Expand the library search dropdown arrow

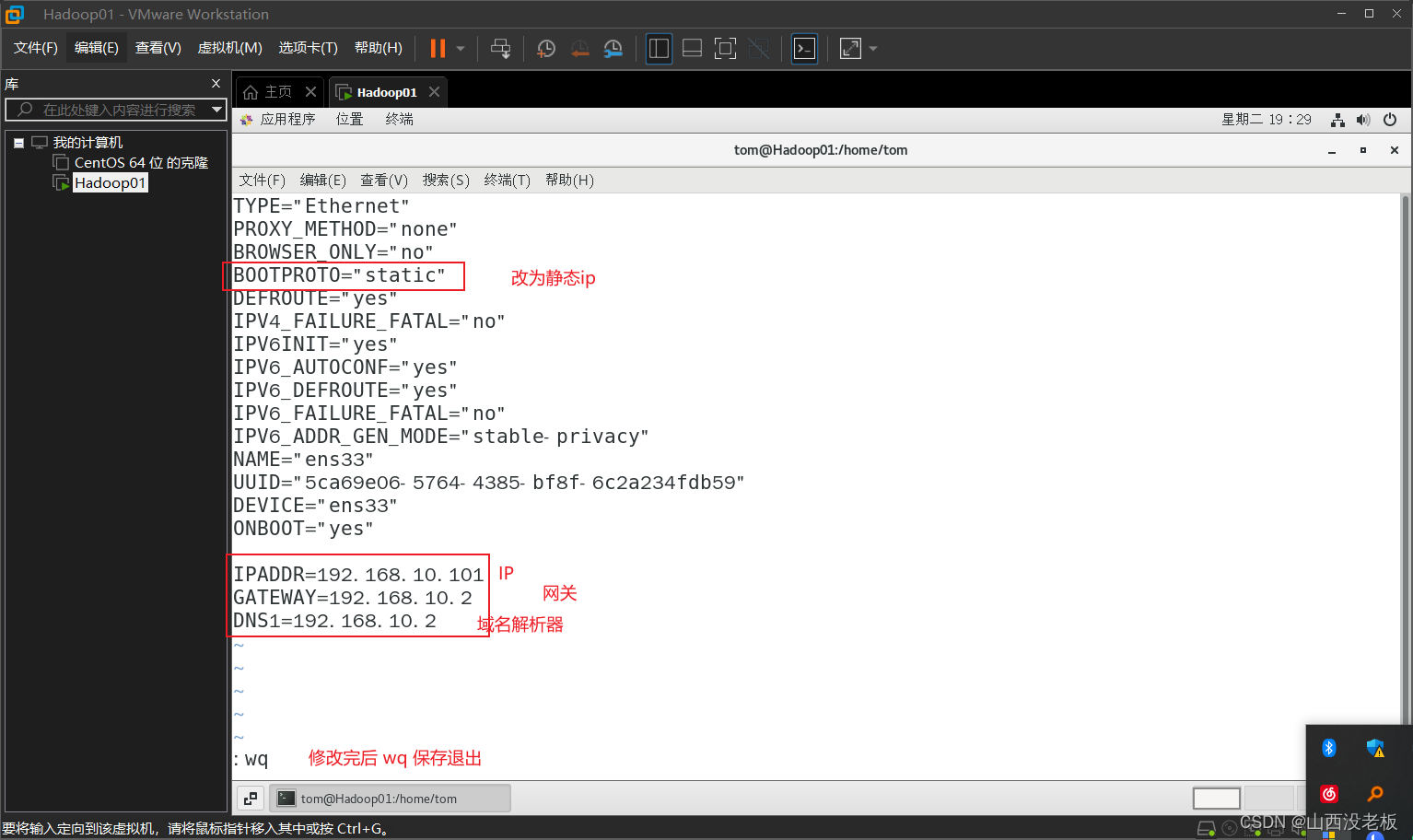coord(217,110)
